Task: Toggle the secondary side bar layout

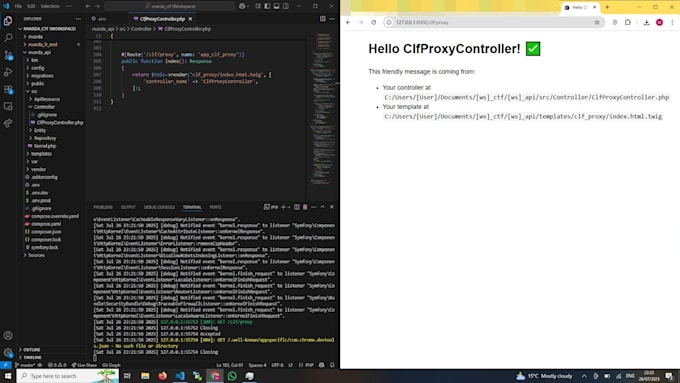Action: click(x=286, y=6)
